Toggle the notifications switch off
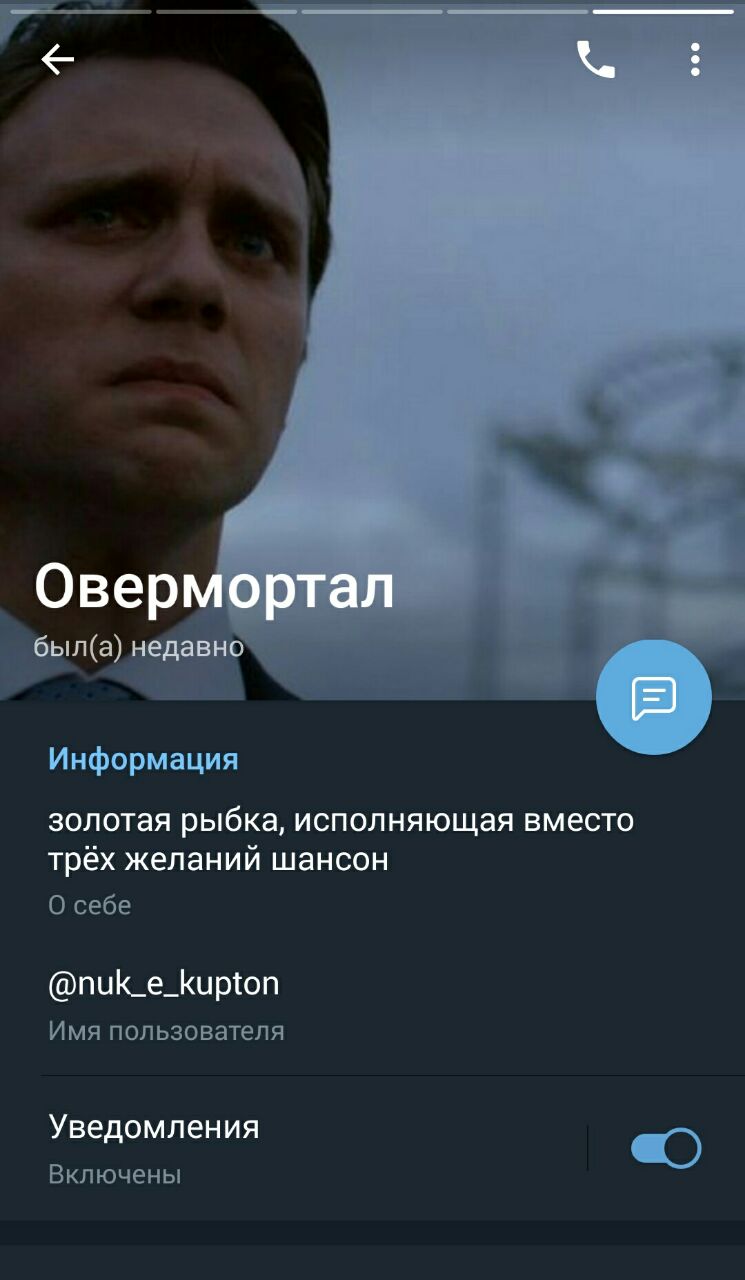This screenshot has height=1280, width=745. tap(666, 1148)
